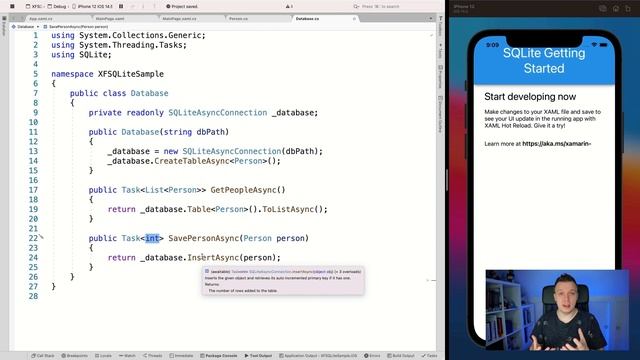Click the highlighted 'int' type on line 22
Image resolution: width=640 pixels, height=360 pixels.
point(152,238)
